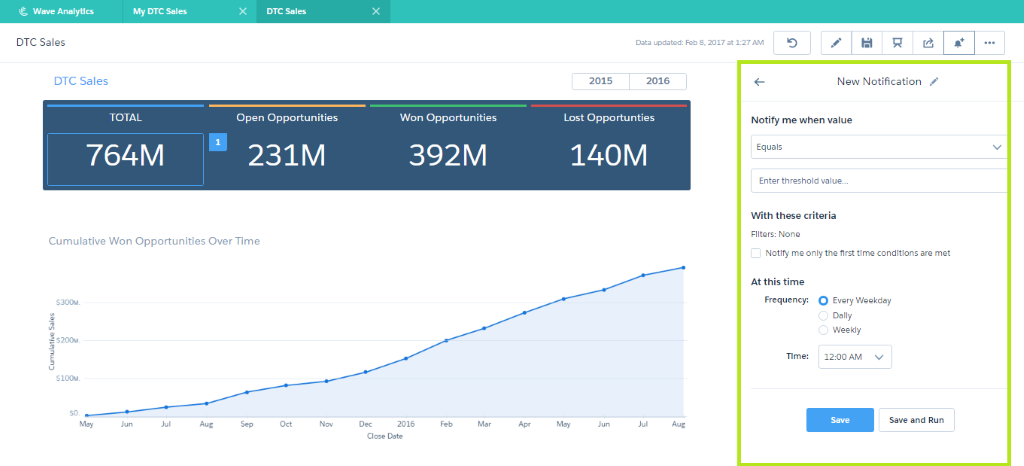
Task: Click the bell notification icon
Action: click(959, 43)
